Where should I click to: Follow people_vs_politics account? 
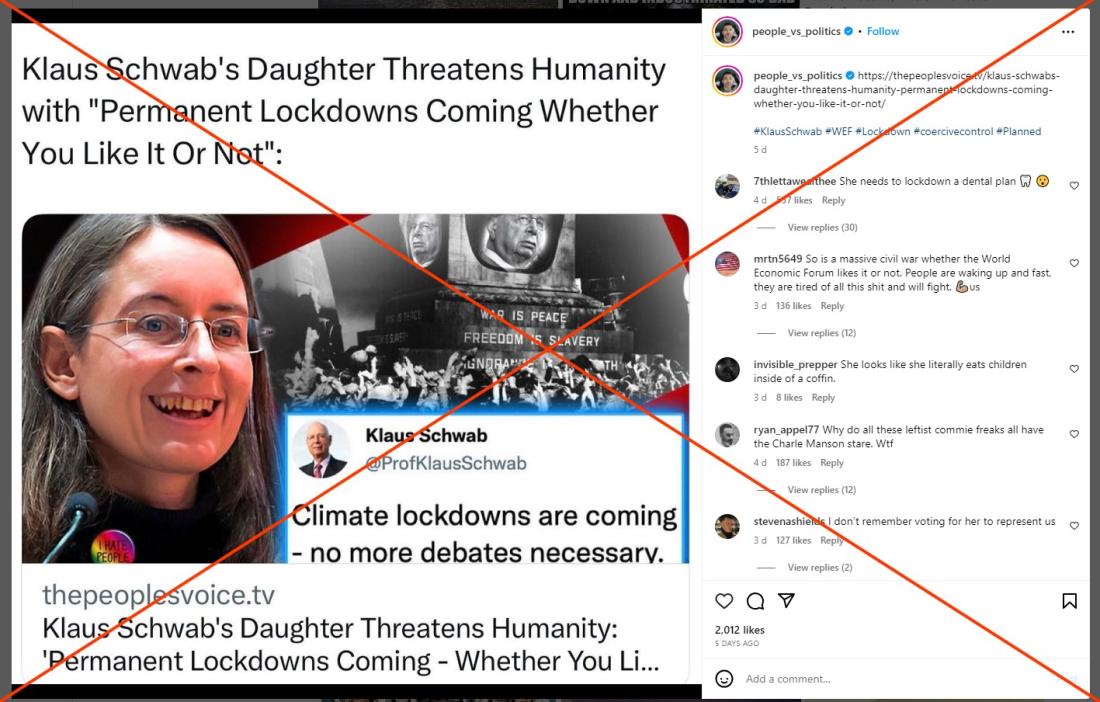(x=883, y=32)
